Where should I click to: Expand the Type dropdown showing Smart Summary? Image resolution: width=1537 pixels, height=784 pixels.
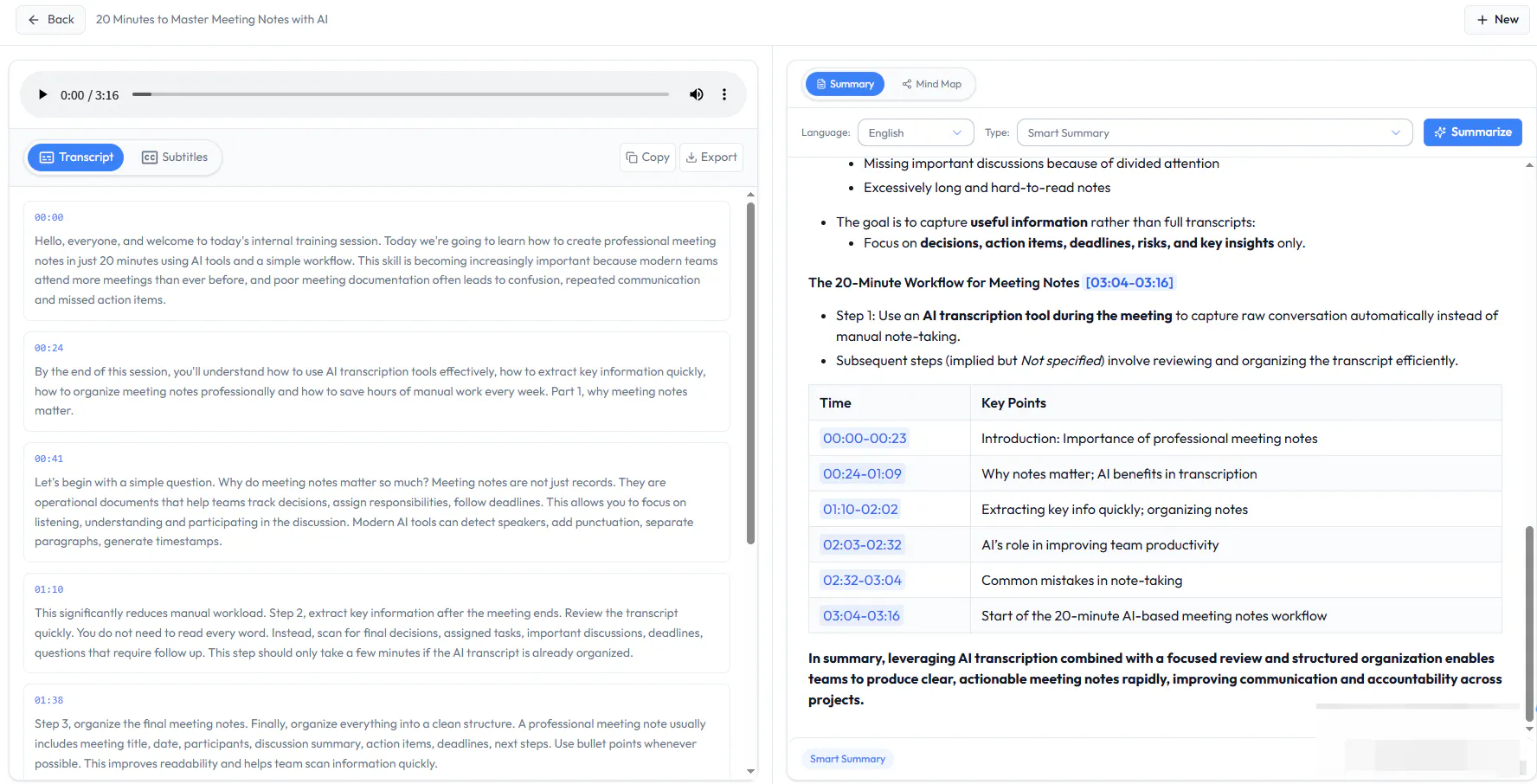click(x=1214, y=132)
